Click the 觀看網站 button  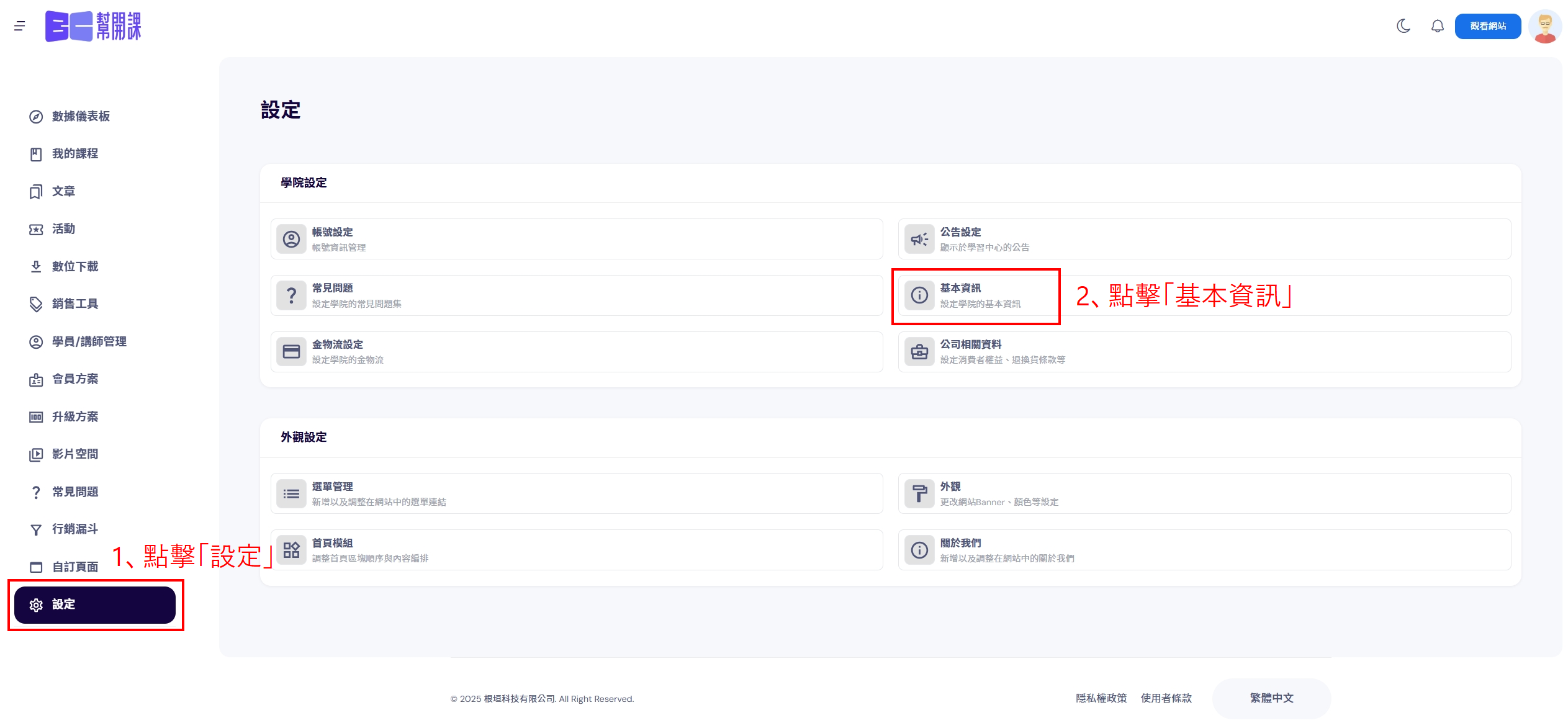1487,26
